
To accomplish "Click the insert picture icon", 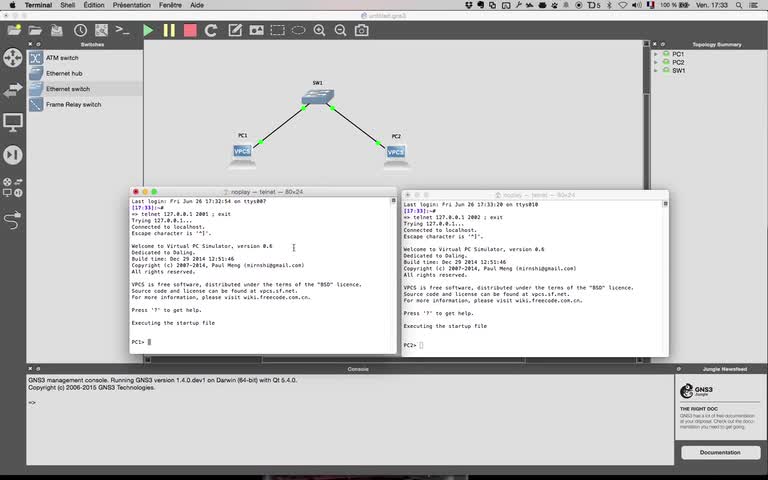I will (256, 30).
